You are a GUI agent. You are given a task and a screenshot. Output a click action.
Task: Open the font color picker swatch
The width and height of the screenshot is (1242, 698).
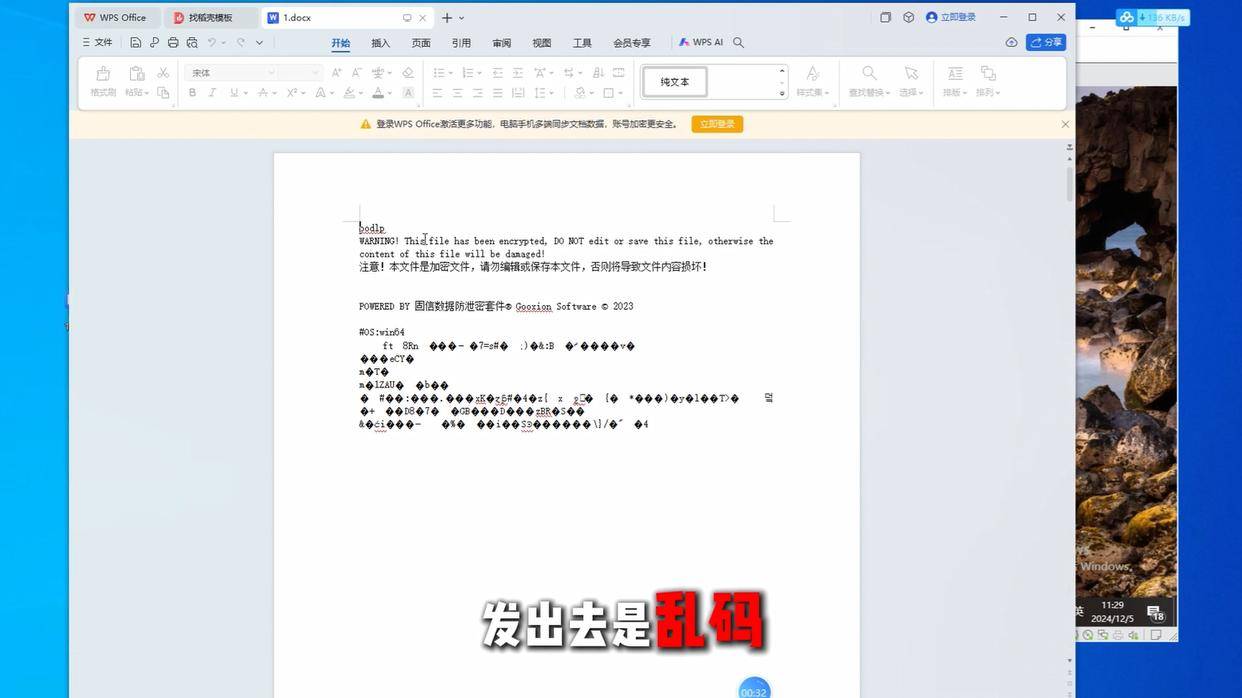(378, 93)
